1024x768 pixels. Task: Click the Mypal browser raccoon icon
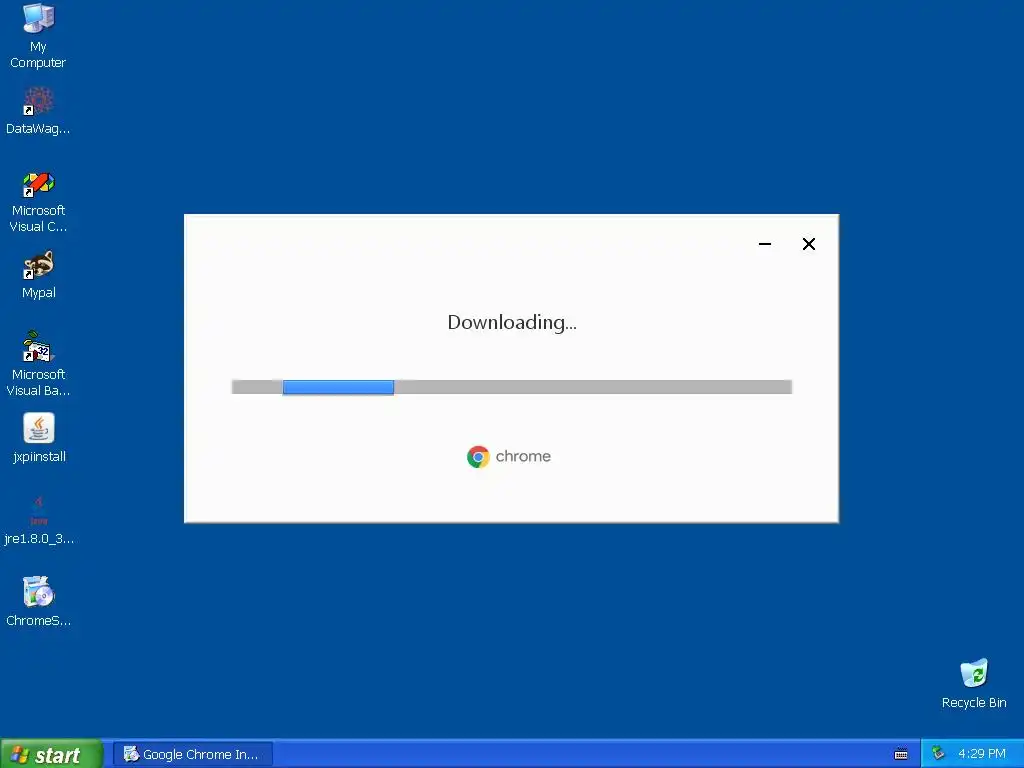tap(39, 265)
